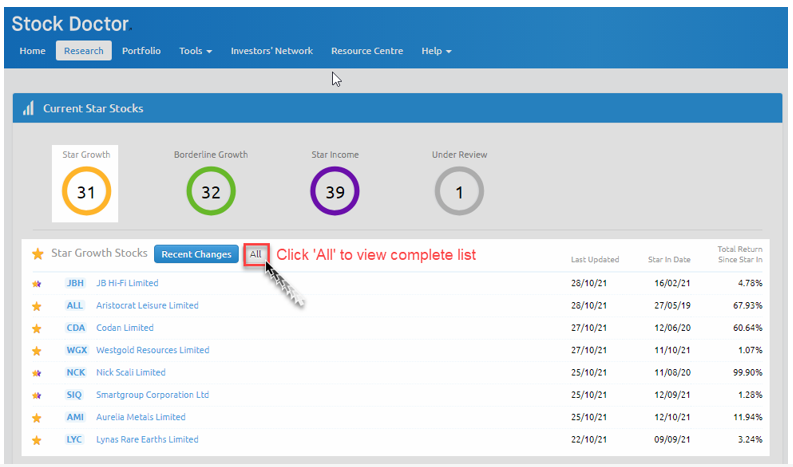The image size is (793, 467).
Task: Open Codan Limited stock page
Action: pyautogui.click(x=124, y=327)
